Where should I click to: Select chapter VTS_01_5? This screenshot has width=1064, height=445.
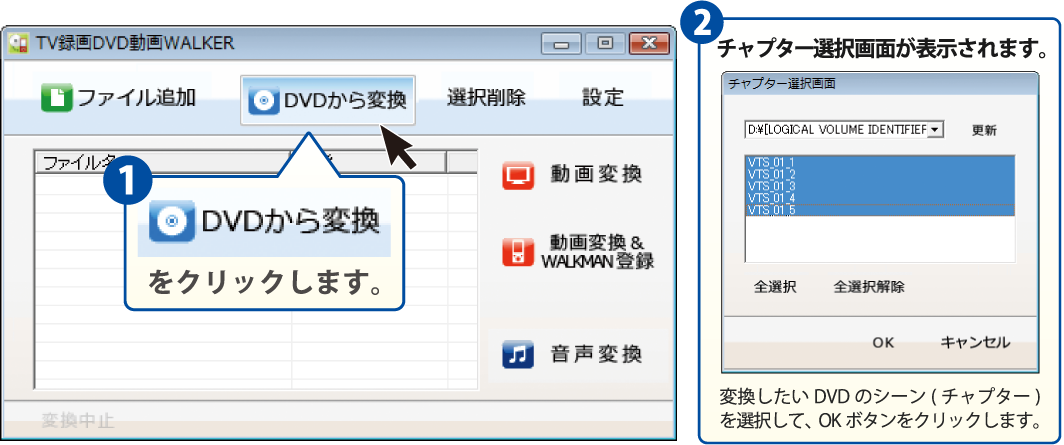coord(880,210)
